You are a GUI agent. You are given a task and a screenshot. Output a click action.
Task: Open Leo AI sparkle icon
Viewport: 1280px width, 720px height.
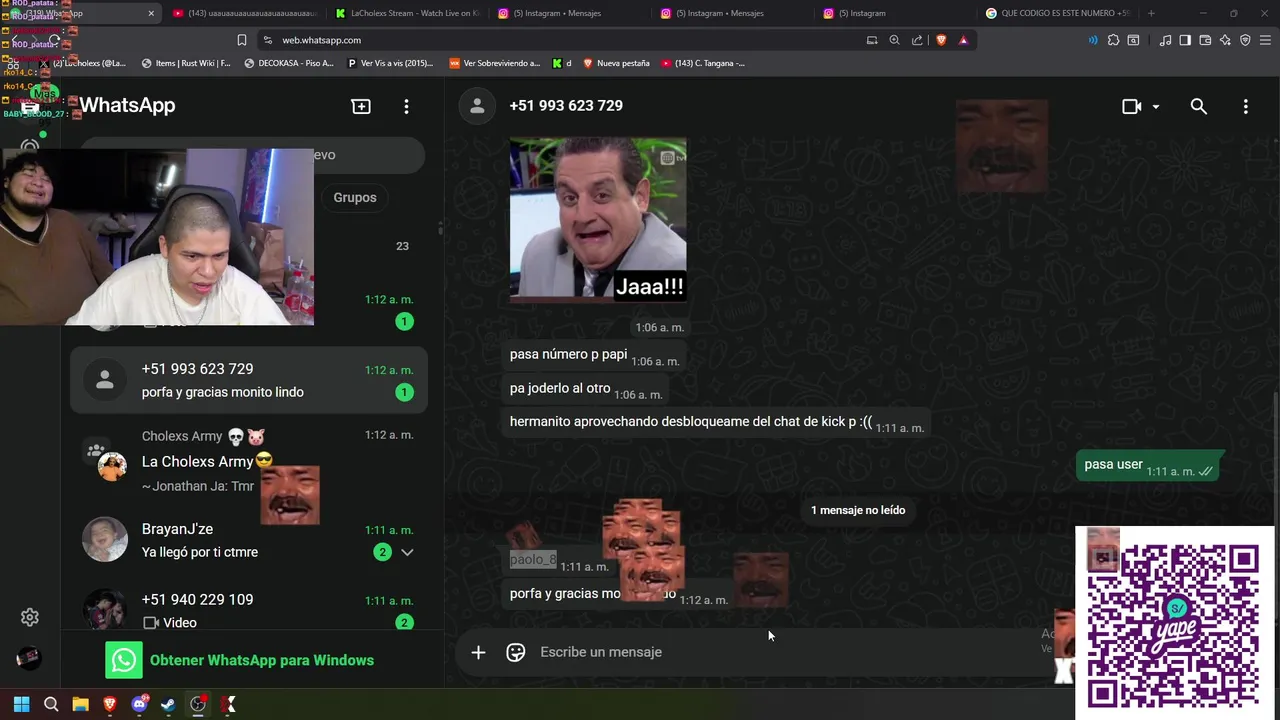point(1225,40)
